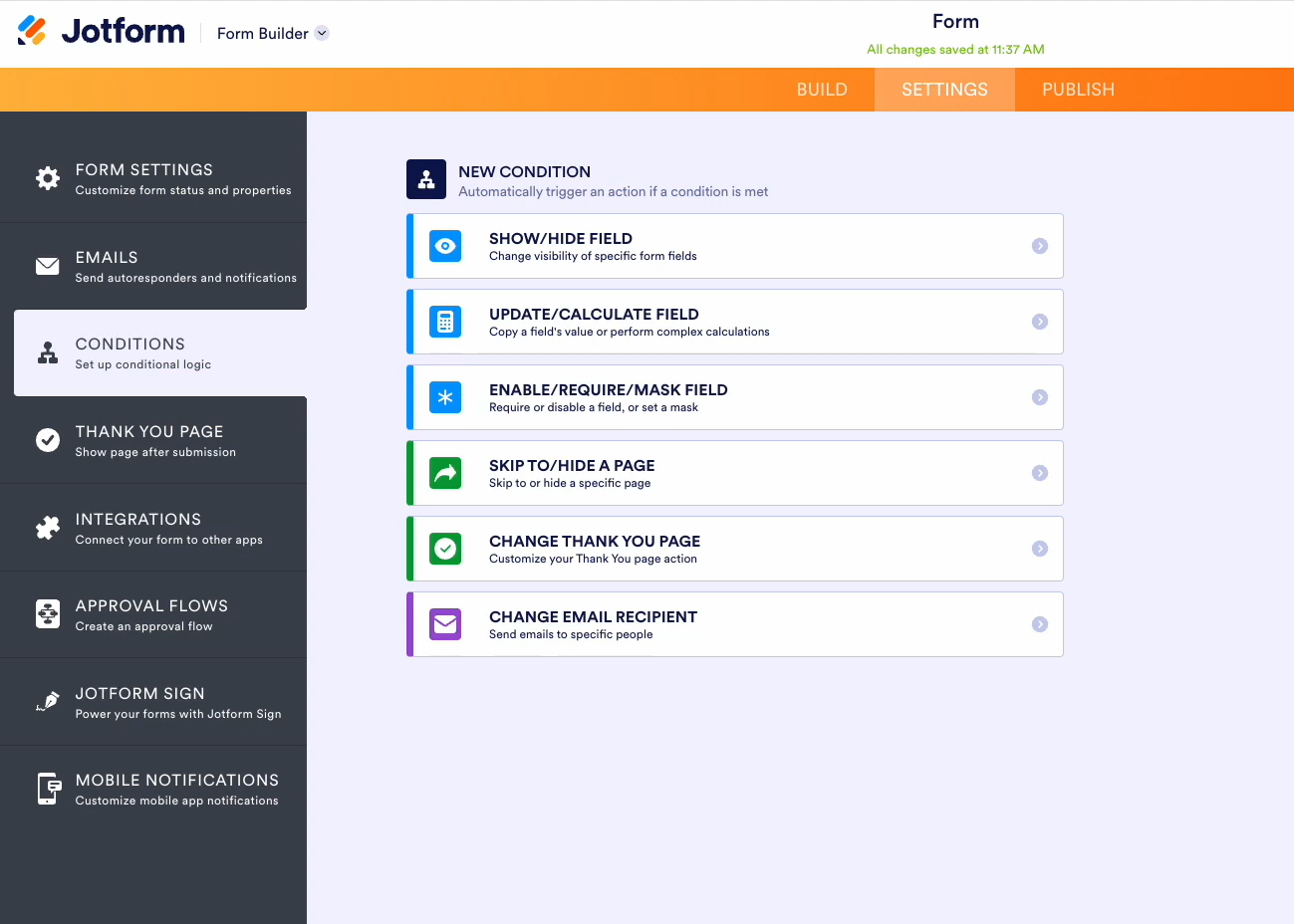Open the Integrations sidebar section
The height and width of the screenshot is (924, 1294).
click(153, 528)
